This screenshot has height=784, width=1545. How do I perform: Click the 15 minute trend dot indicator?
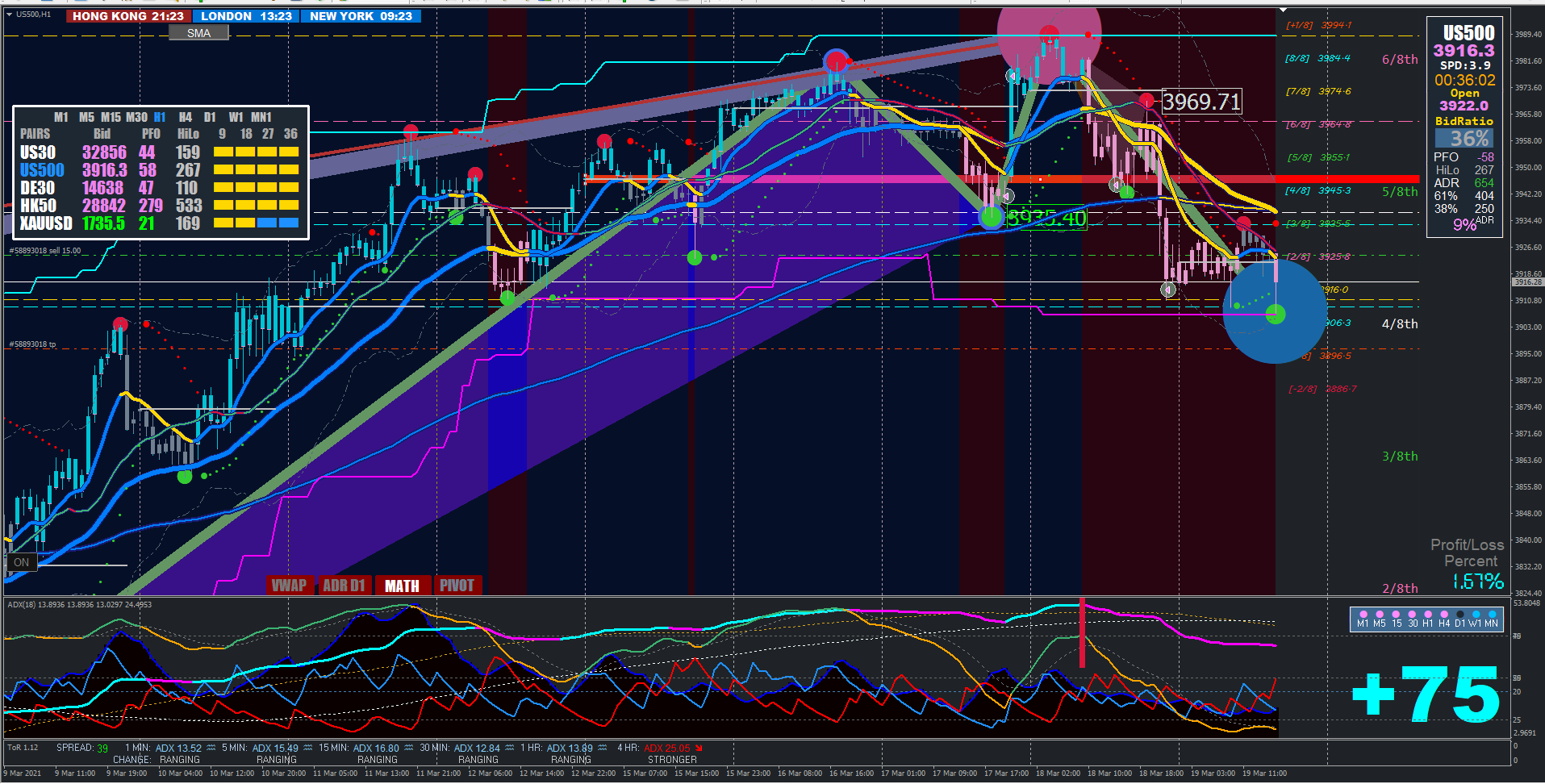(x=1396, y=615)
